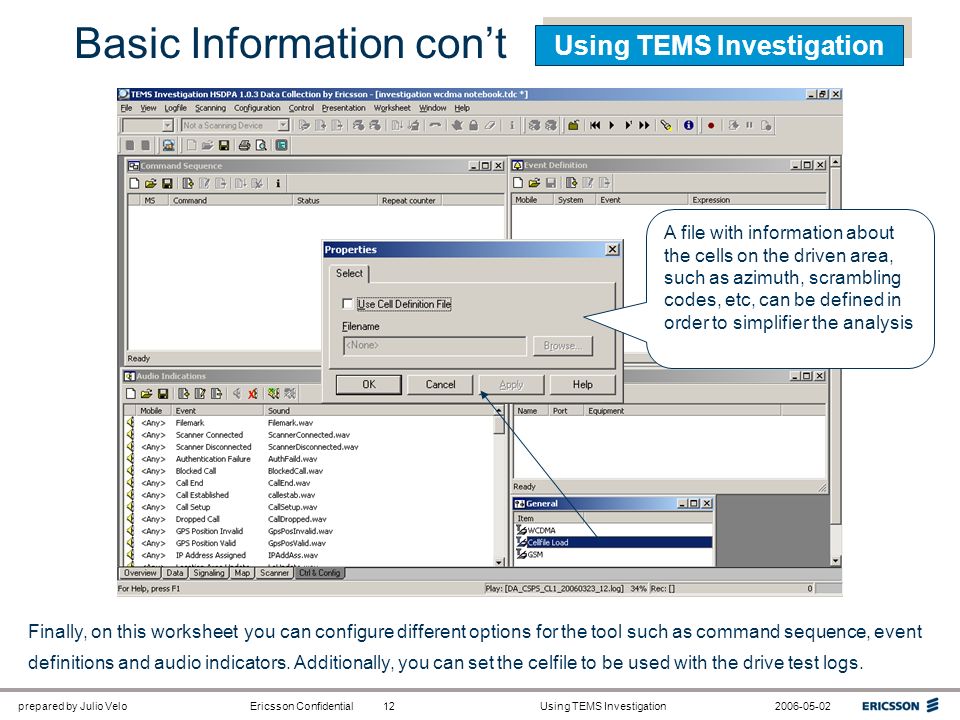The height and width of the screenshot is (720, 960).
Task: Click the green activate-sounds icon in Audio Indications toolbar
Action: point(273,394)
